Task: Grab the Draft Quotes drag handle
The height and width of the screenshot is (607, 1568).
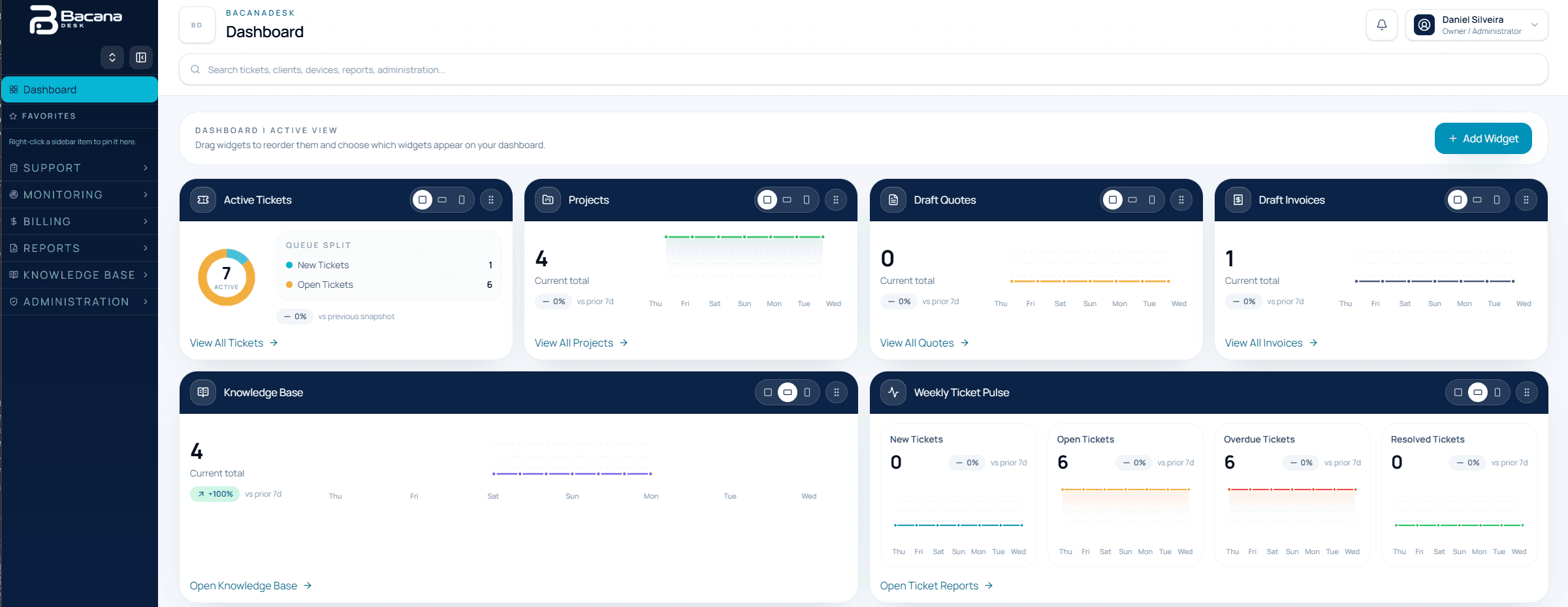Action: pos(1181,200)
